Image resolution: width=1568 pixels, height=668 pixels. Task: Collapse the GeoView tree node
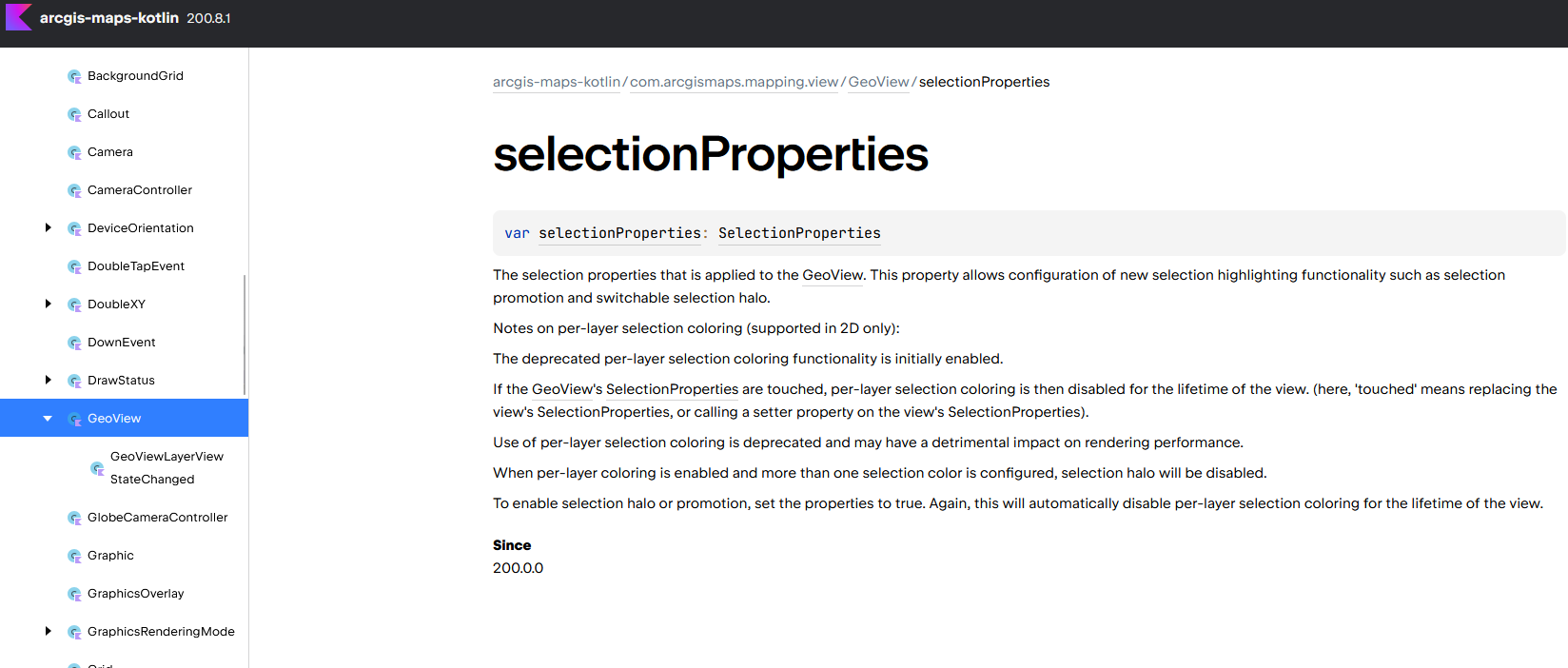(48, 418)
